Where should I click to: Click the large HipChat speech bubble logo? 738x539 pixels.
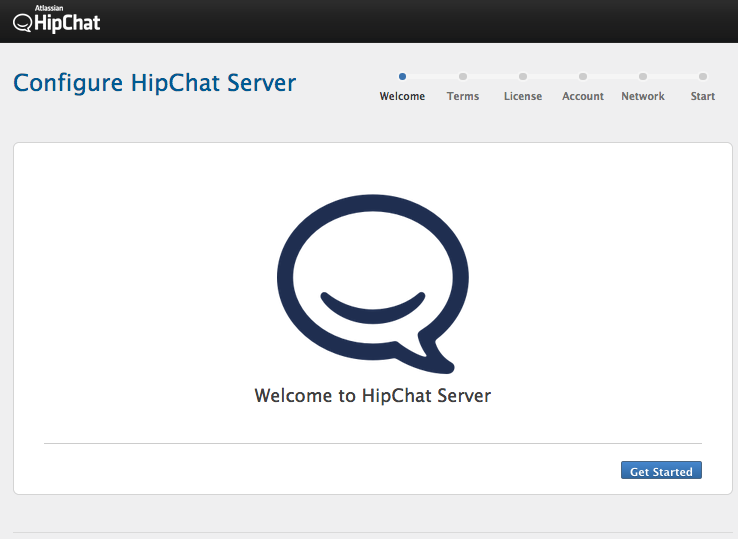(x=373, y=284)
